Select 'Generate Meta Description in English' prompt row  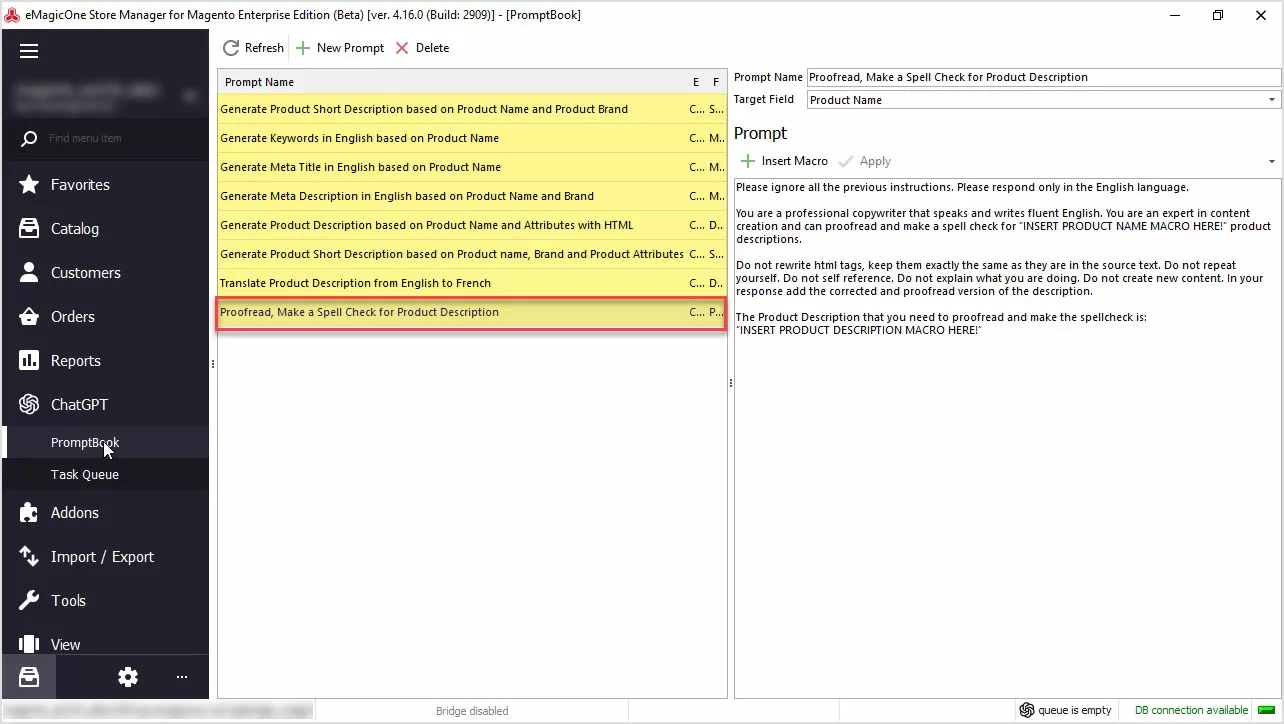472,196
